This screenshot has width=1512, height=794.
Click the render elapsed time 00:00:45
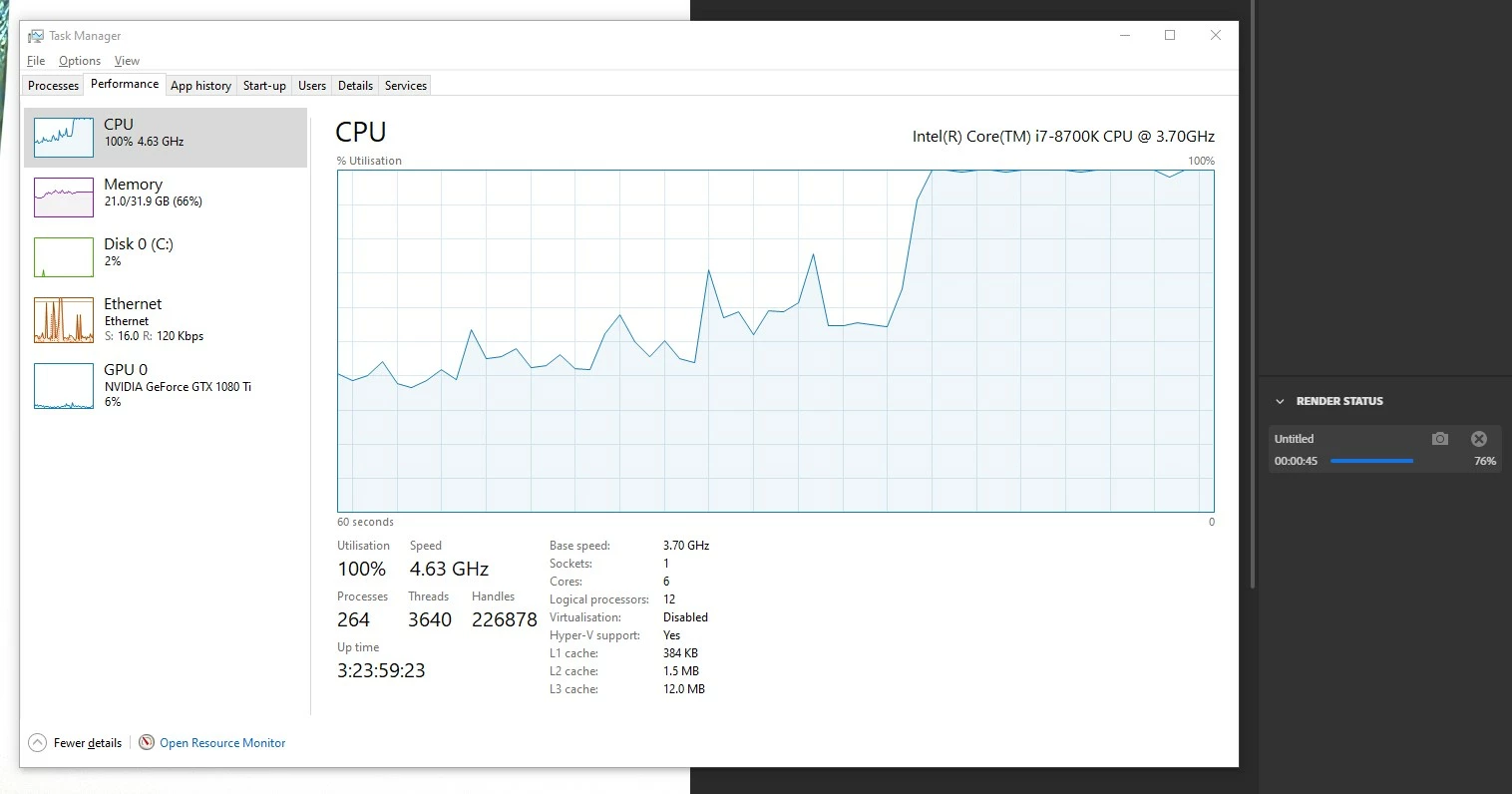coord(1296,461)
